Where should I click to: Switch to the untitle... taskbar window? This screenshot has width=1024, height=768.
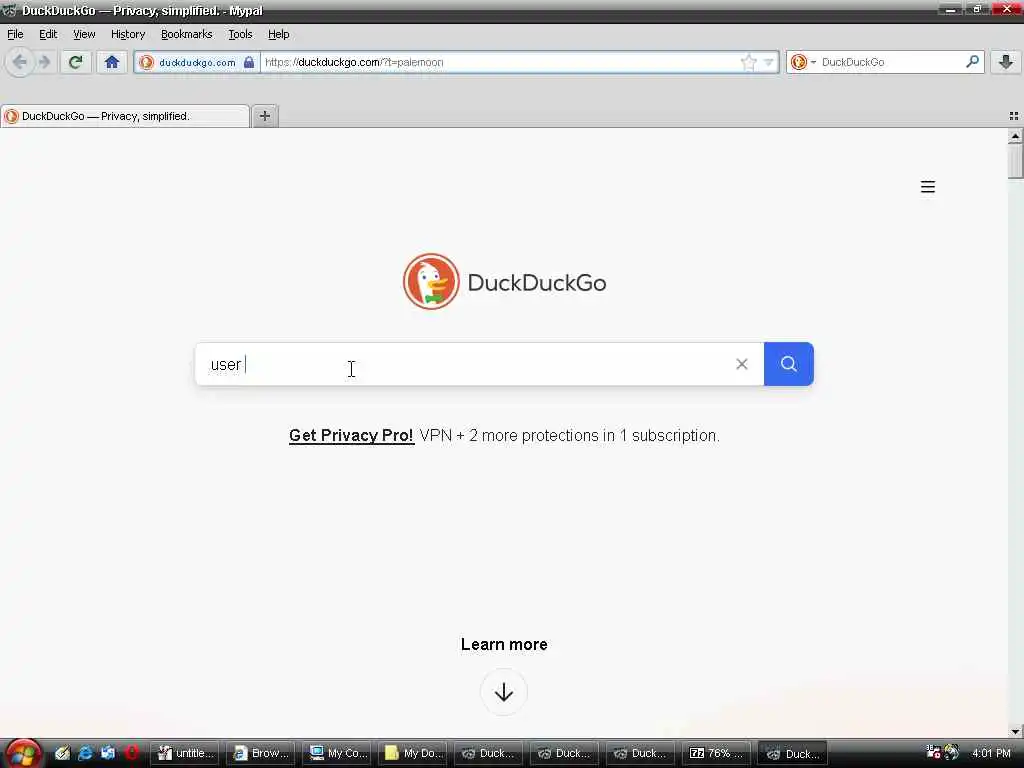tap(186, 753)
